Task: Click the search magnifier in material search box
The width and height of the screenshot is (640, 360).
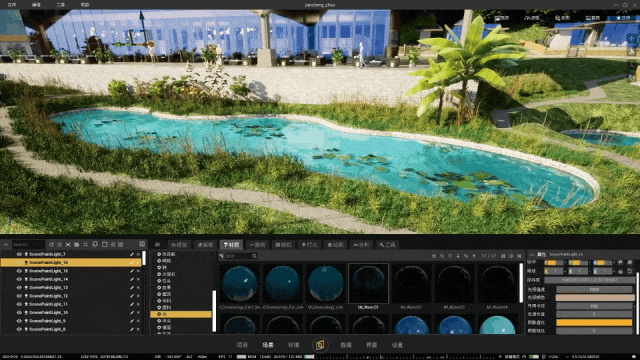Action: click(x=254, y=256)
